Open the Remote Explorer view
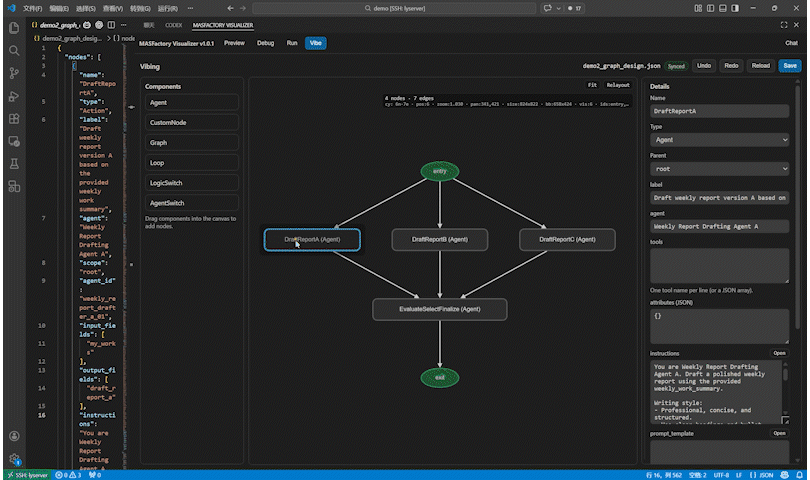This screenshot has height=480, width=810. (x=14, y=142)
